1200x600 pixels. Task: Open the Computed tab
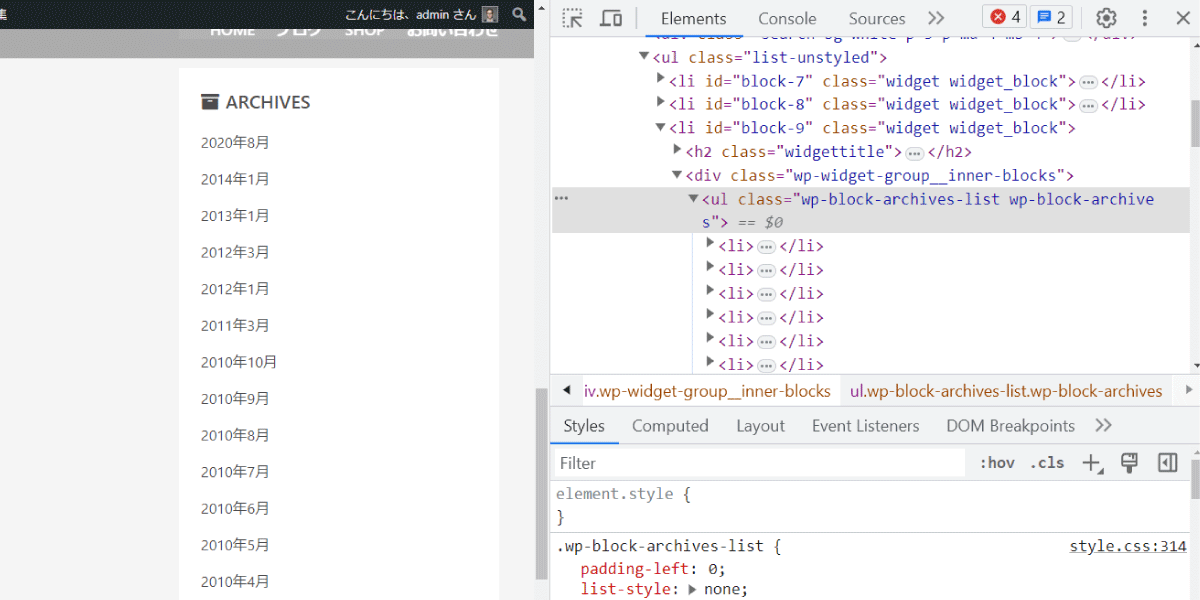[x=670, y=426]
